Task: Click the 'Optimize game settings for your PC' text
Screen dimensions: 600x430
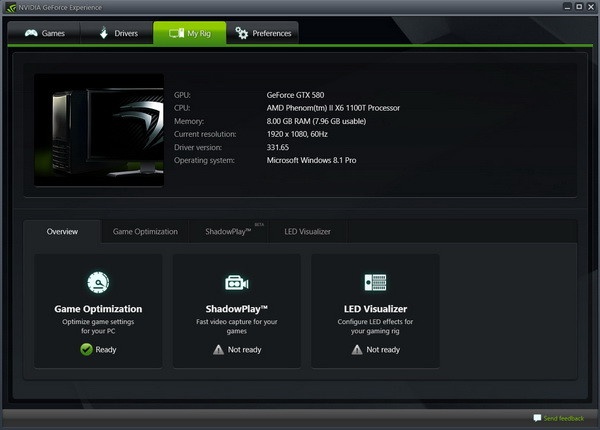Action: tap(98, 326)
